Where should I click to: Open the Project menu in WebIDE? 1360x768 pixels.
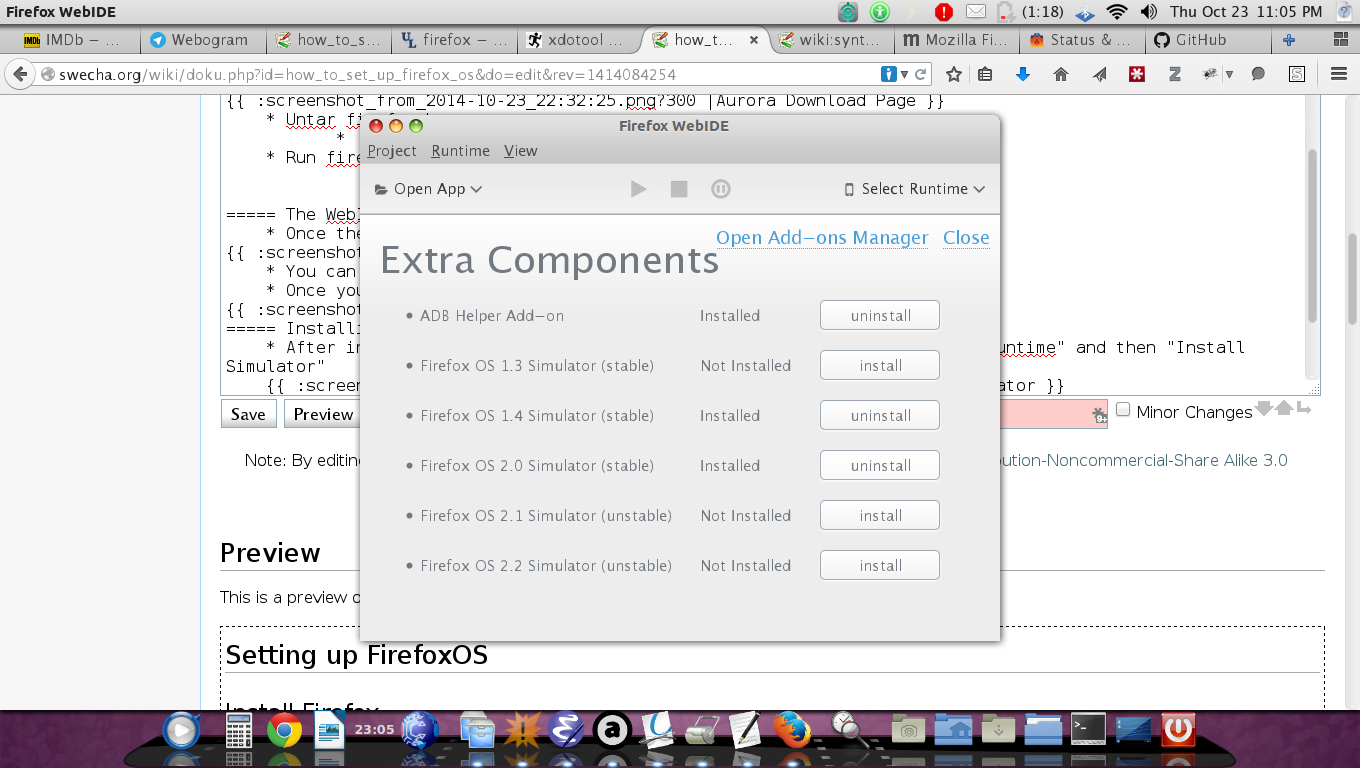(x=392, y=151)
